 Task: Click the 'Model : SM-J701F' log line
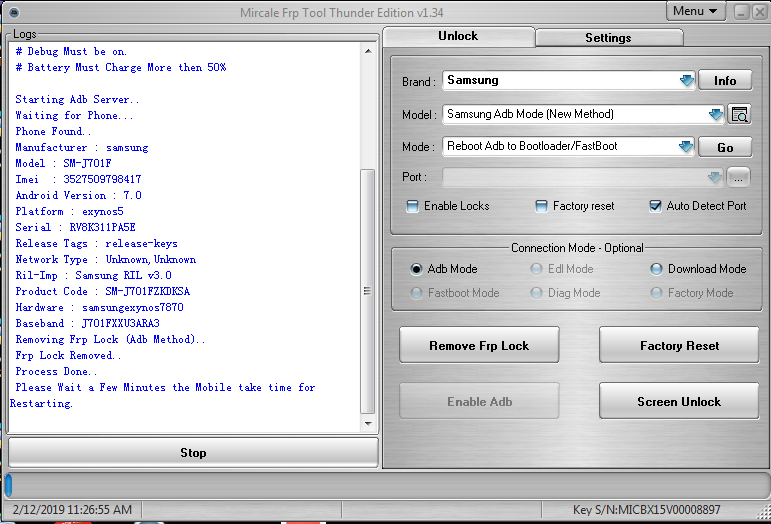[63, 163]
